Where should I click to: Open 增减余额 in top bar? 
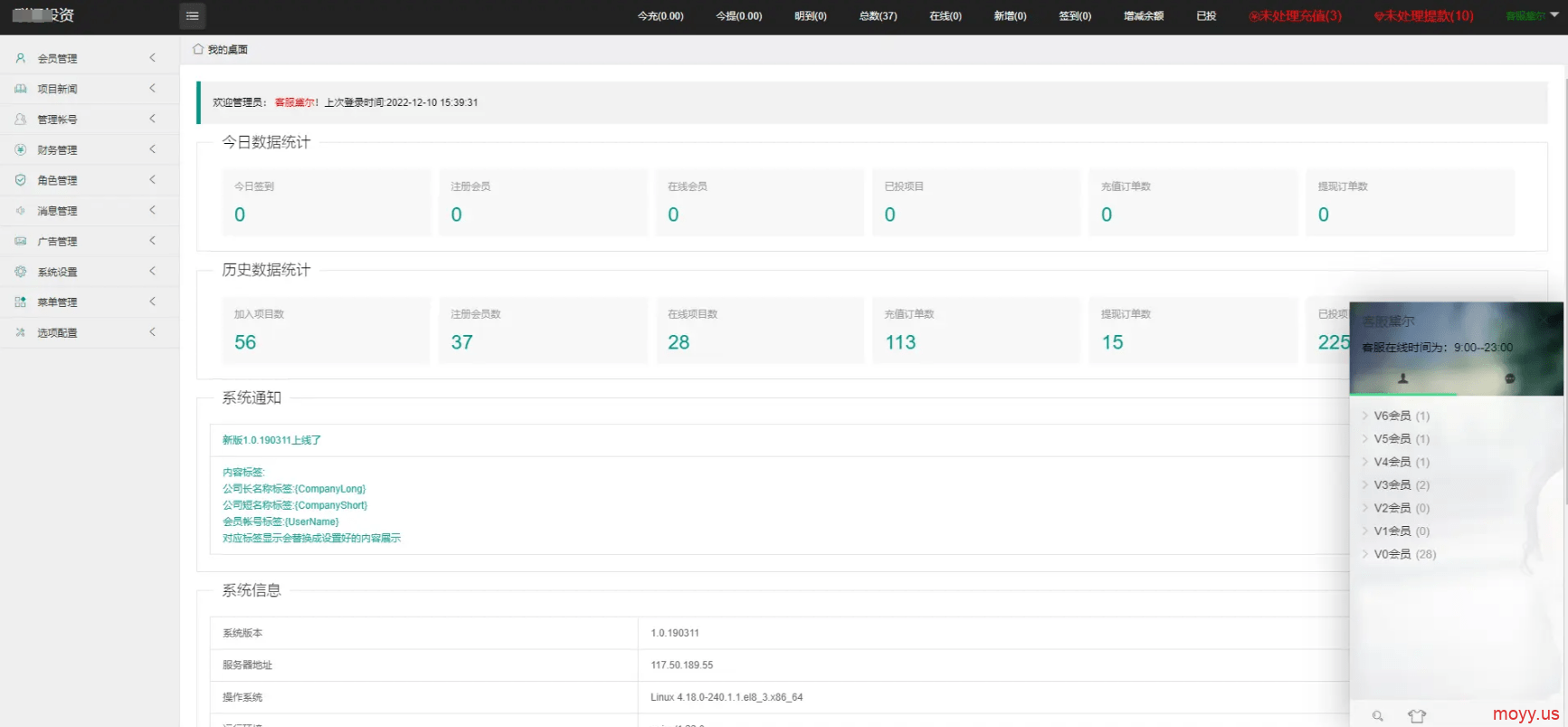pyautogui.click(x=1144, y=16)
